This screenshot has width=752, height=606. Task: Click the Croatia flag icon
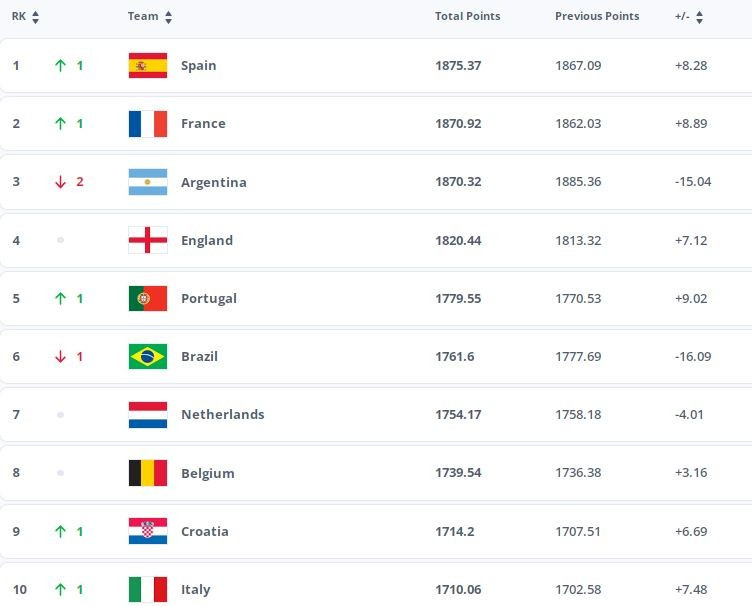click(x=148, y=531)
